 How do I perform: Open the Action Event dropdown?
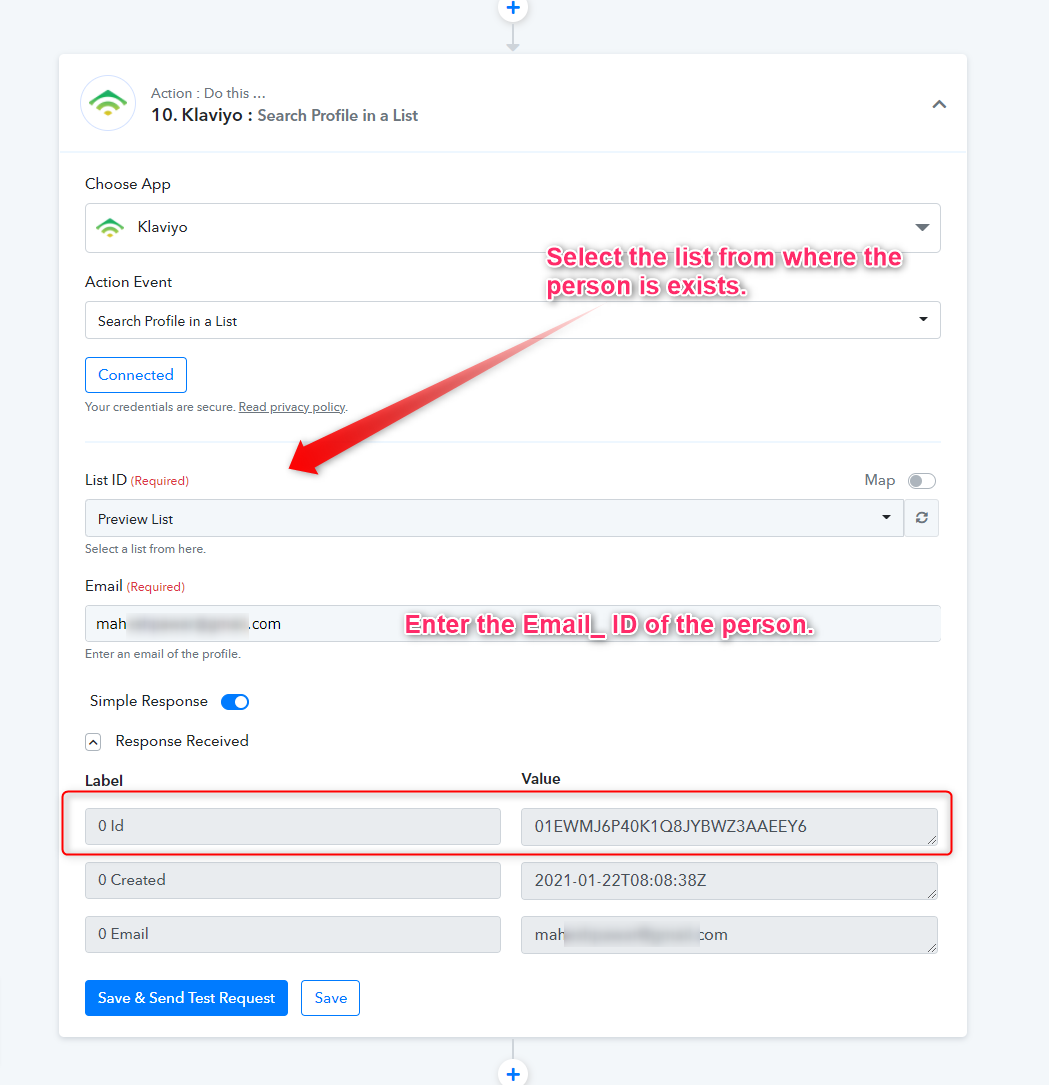tap(512, 320)
